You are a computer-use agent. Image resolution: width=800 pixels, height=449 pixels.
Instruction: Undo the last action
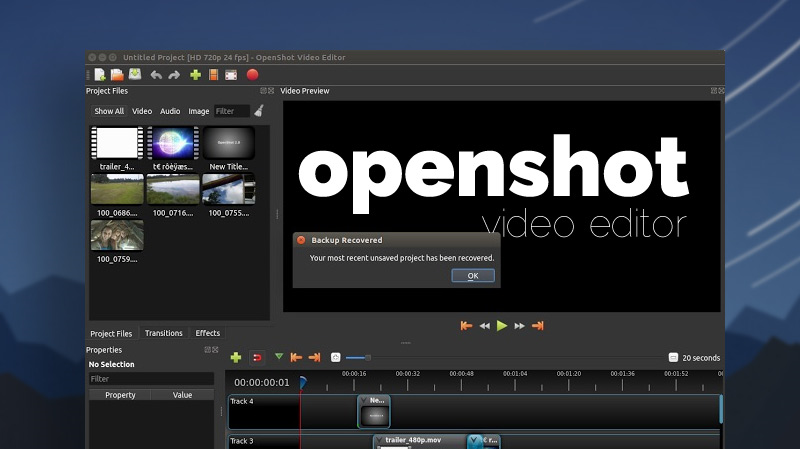156,74
